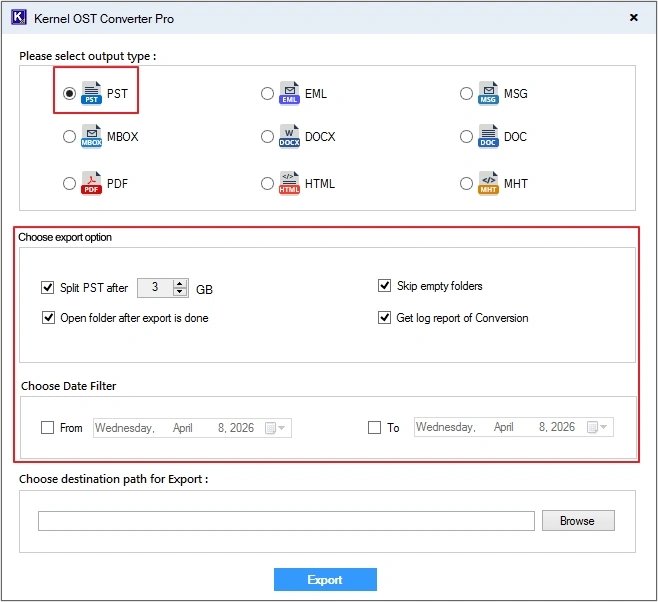Click the HTML file format icon
Image resolution: width=658 pixels, height=602 pixels.
pos(289,184)
